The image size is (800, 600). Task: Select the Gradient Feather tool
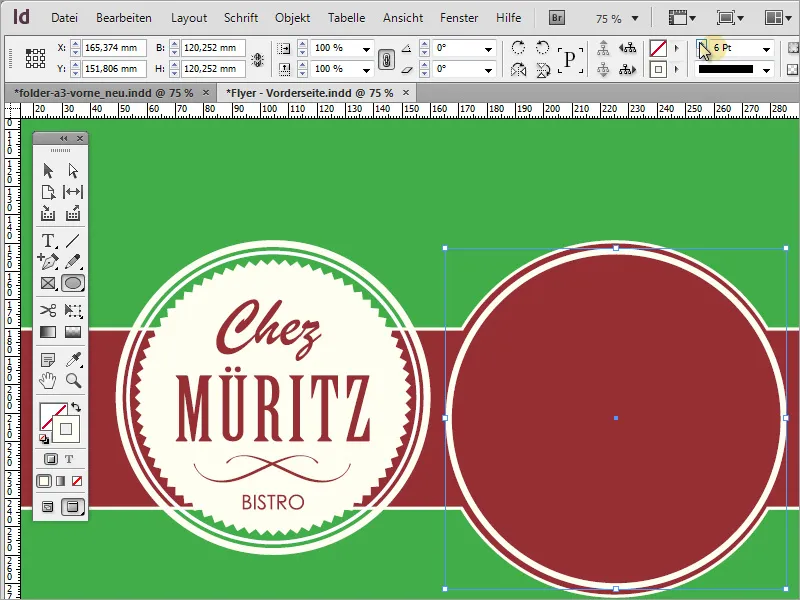[73, 332]
